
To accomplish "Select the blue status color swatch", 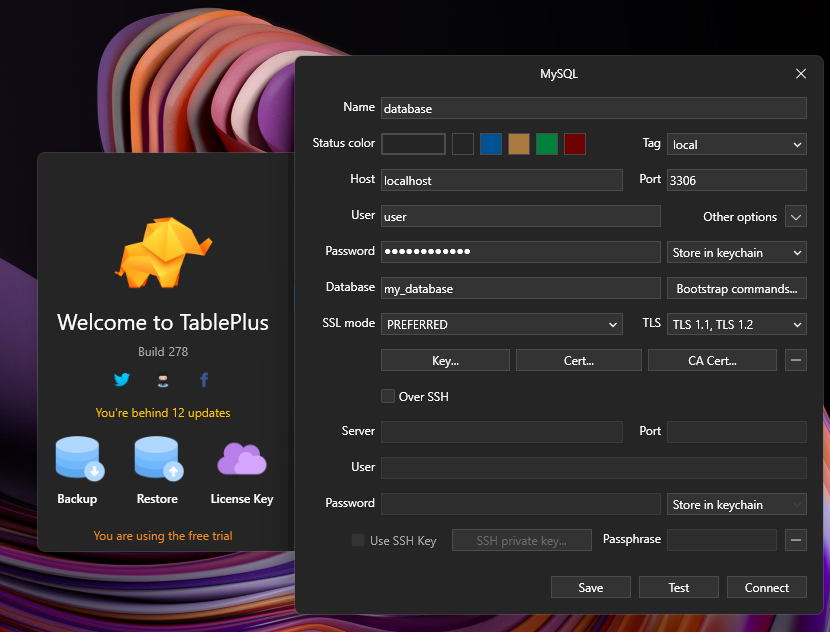I will (x=491, y=144).
